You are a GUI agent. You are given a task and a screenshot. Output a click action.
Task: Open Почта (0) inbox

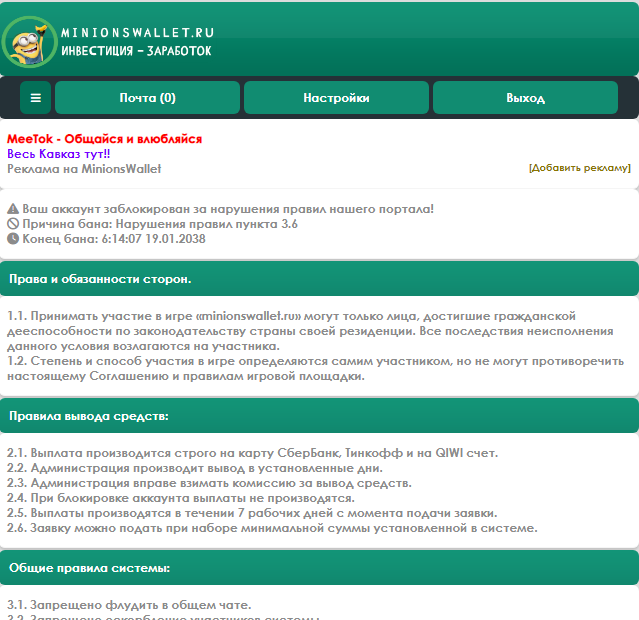click(147, 98)
